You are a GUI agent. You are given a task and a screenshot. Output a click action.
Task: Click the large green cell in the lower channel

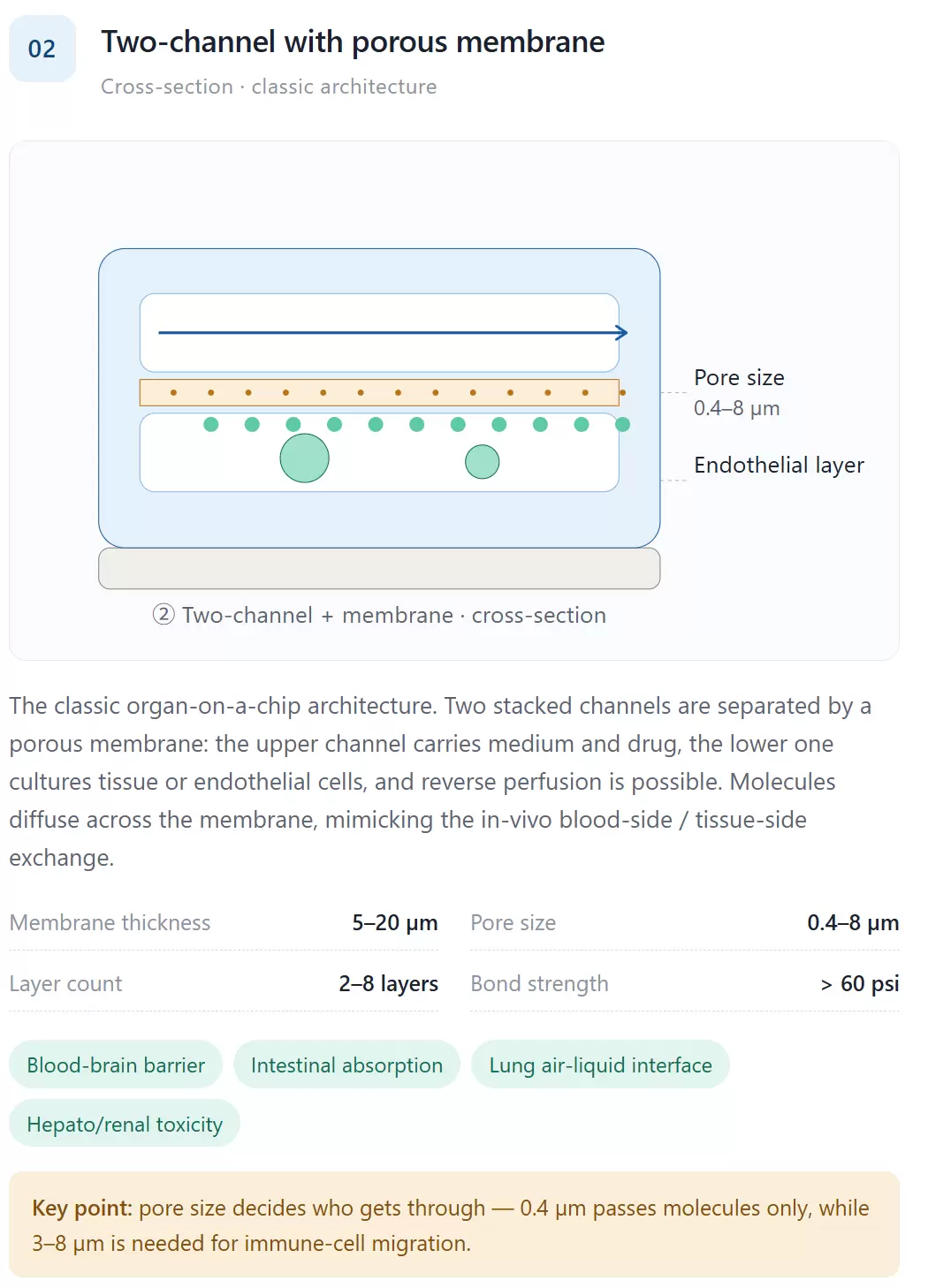pos(304,458)
